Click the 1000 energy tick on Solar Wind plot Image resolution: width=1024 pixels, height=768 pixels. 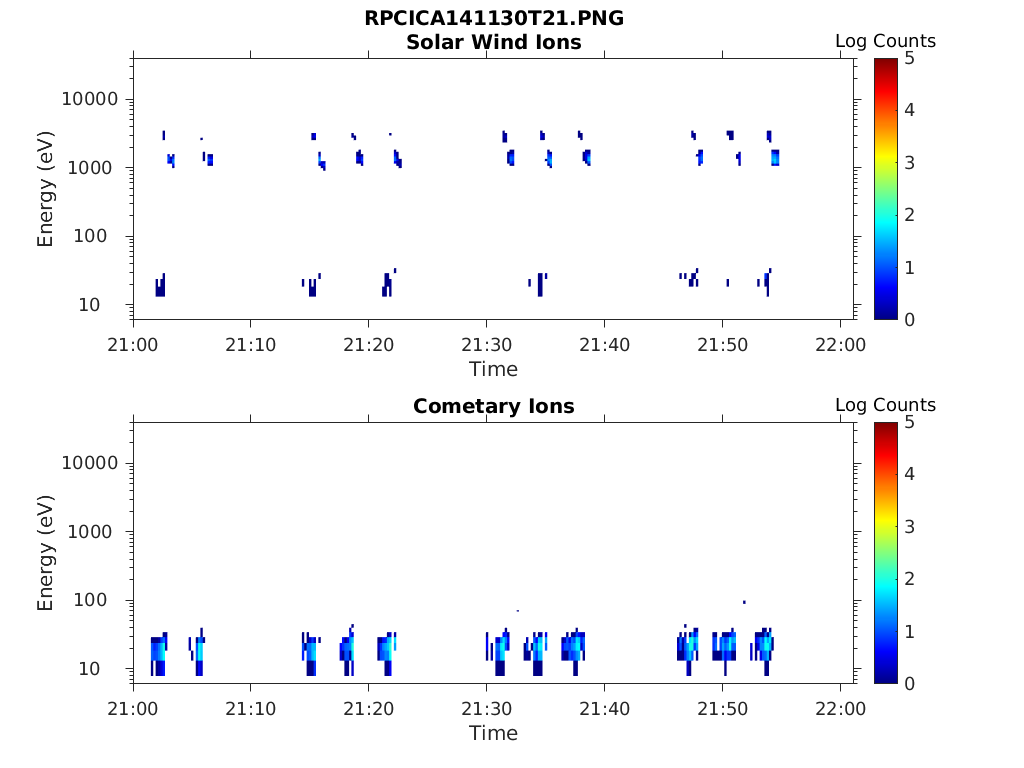point(90,168)
